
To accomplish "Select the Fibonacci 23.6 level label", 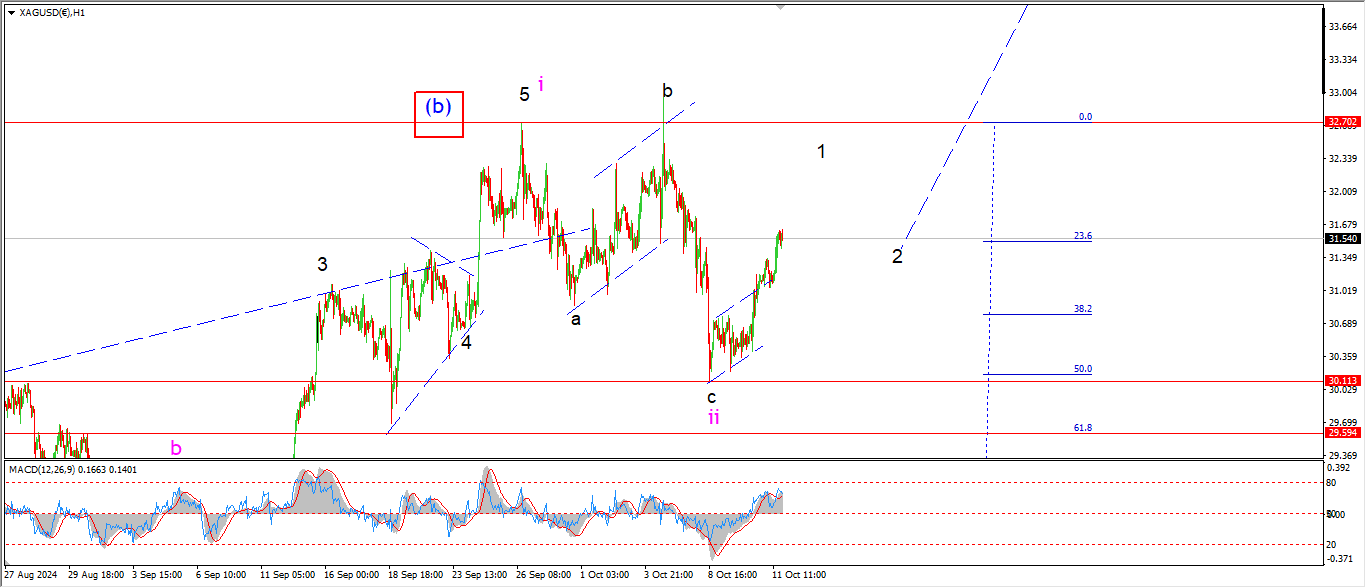I will click(x=1082, y=236).
